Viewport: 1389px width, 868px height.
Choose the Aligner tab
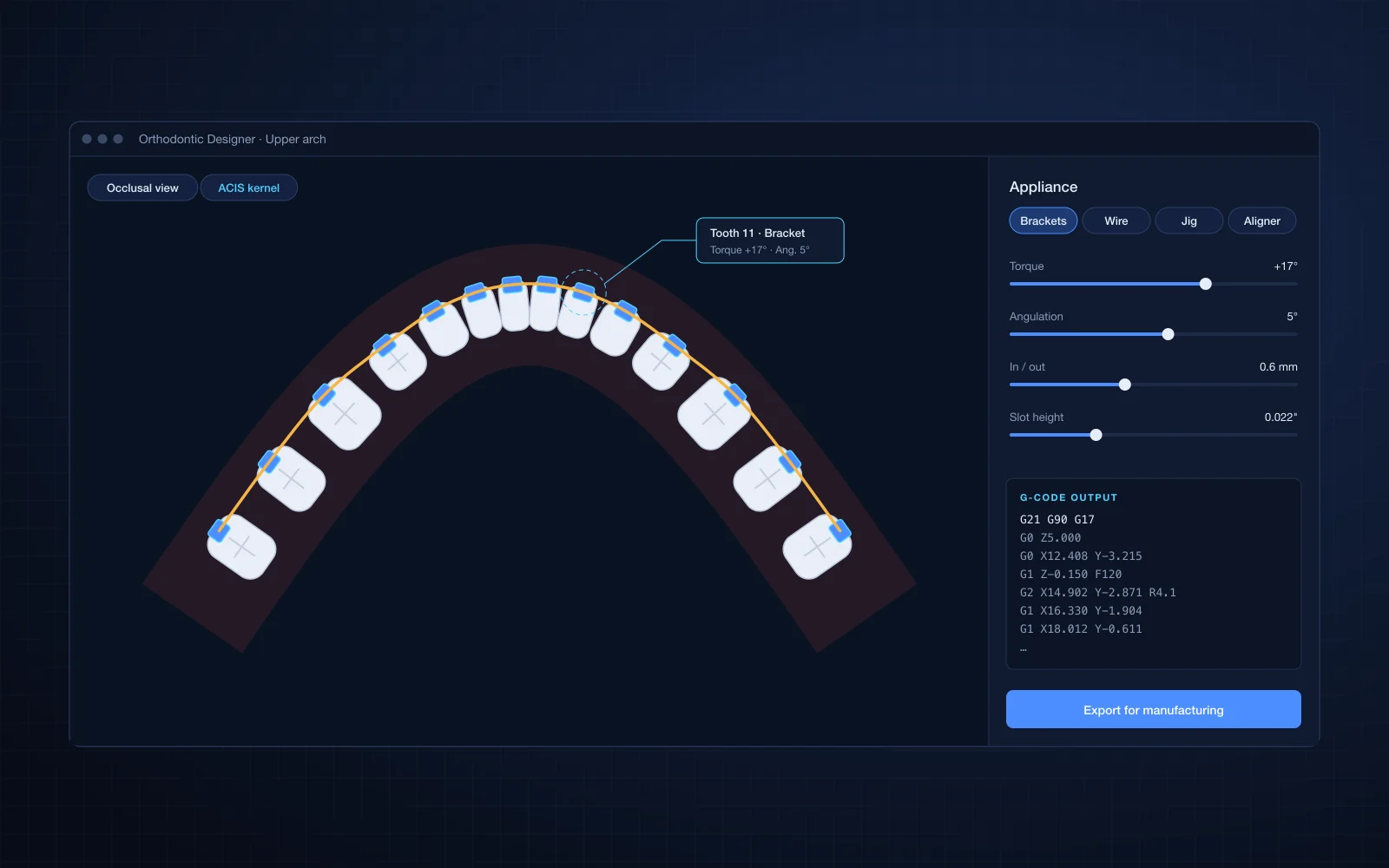1262,220
